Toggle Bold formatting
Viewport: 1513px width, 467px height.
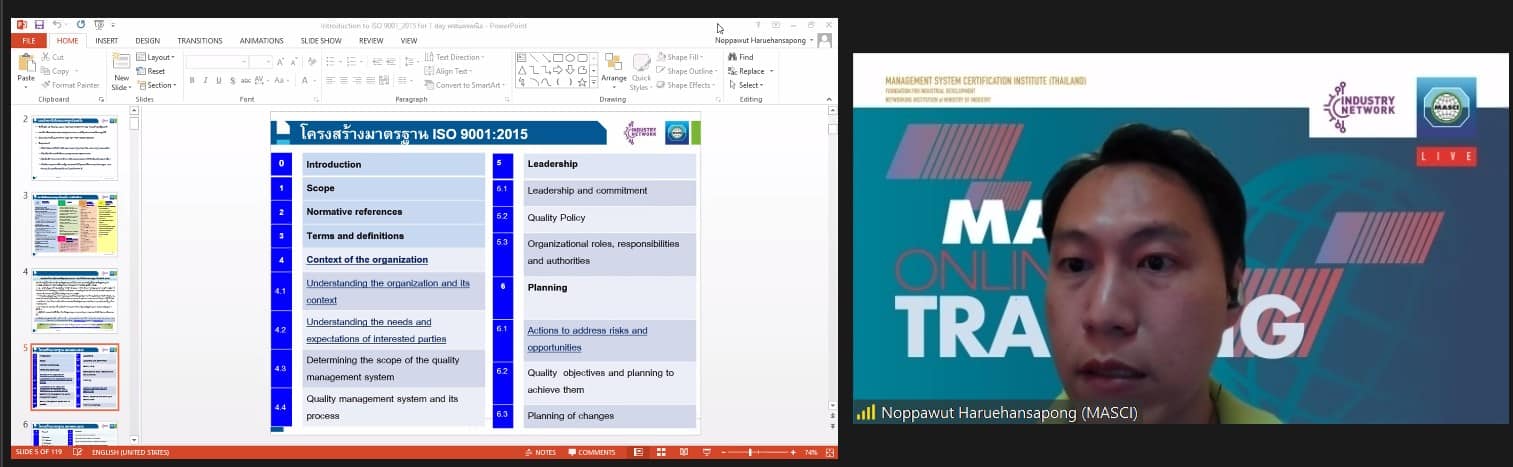coord(191,80)
